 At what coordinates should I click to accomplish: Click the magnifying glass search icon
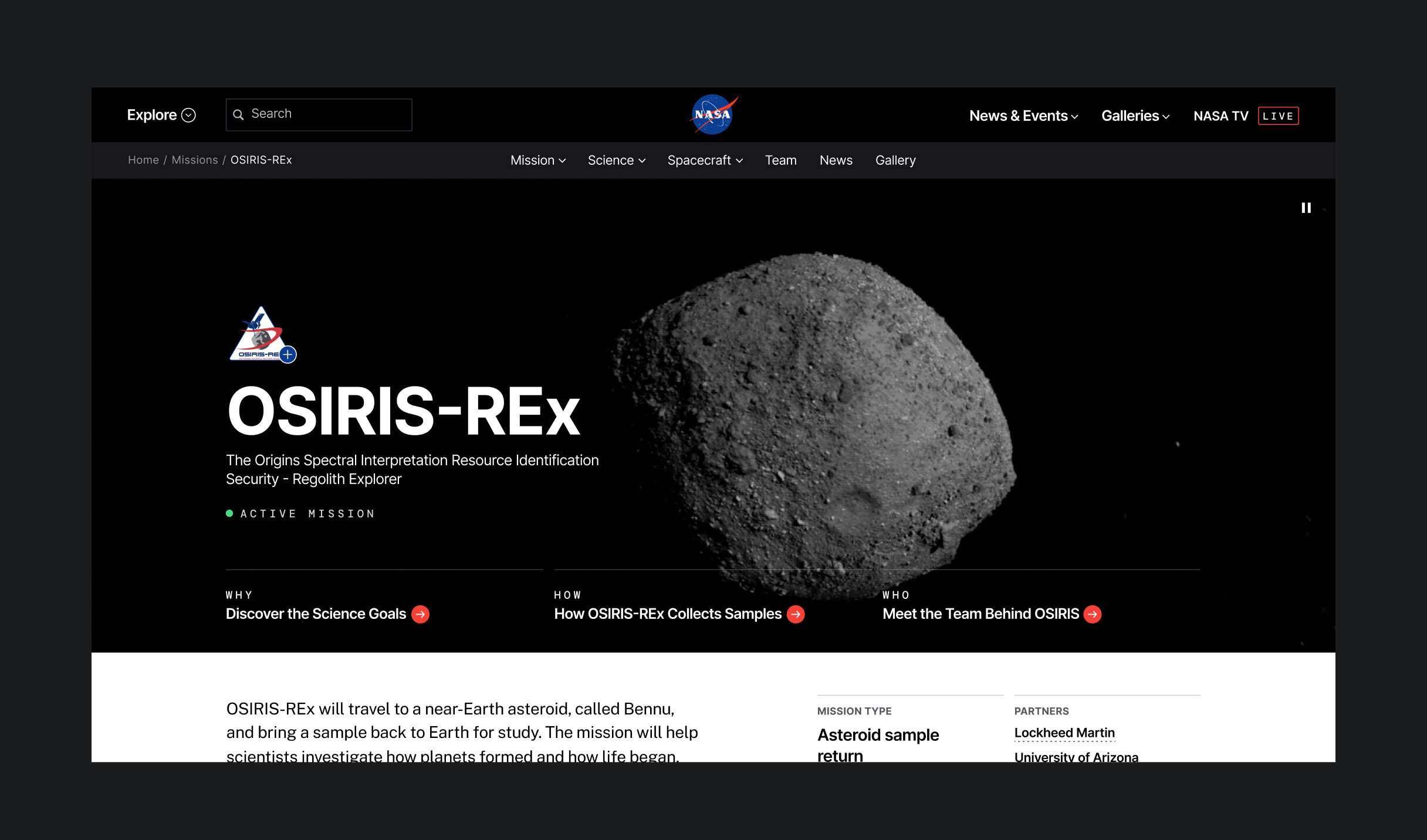click(x=238, y=114)
